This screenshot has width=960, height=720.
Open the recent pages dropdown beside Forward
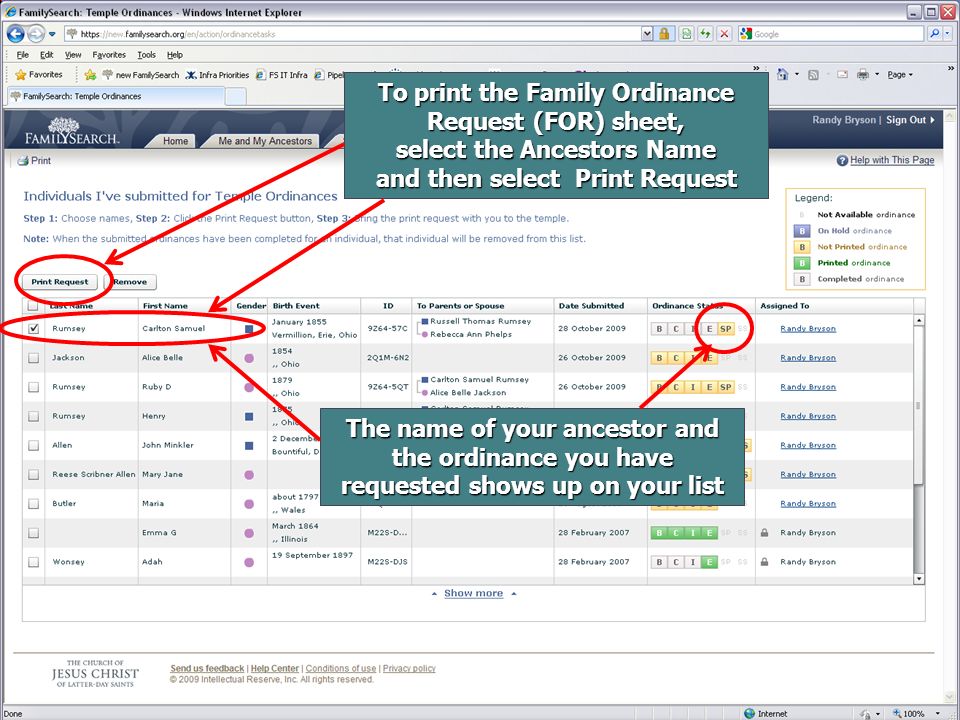(52, 34)
